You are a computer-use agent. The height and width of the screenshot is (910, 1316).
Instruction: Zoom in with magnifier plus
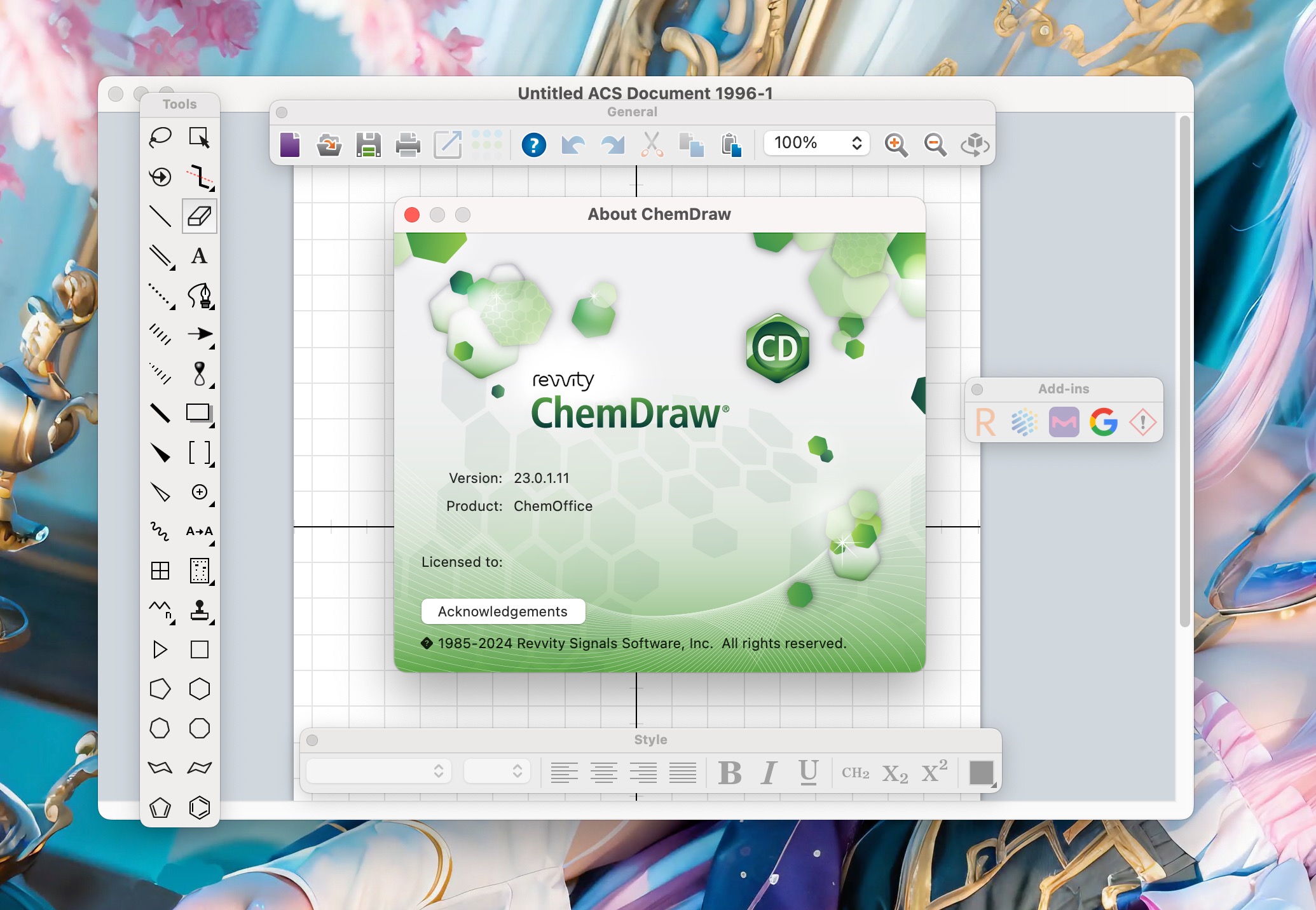[x=896, y=144]
